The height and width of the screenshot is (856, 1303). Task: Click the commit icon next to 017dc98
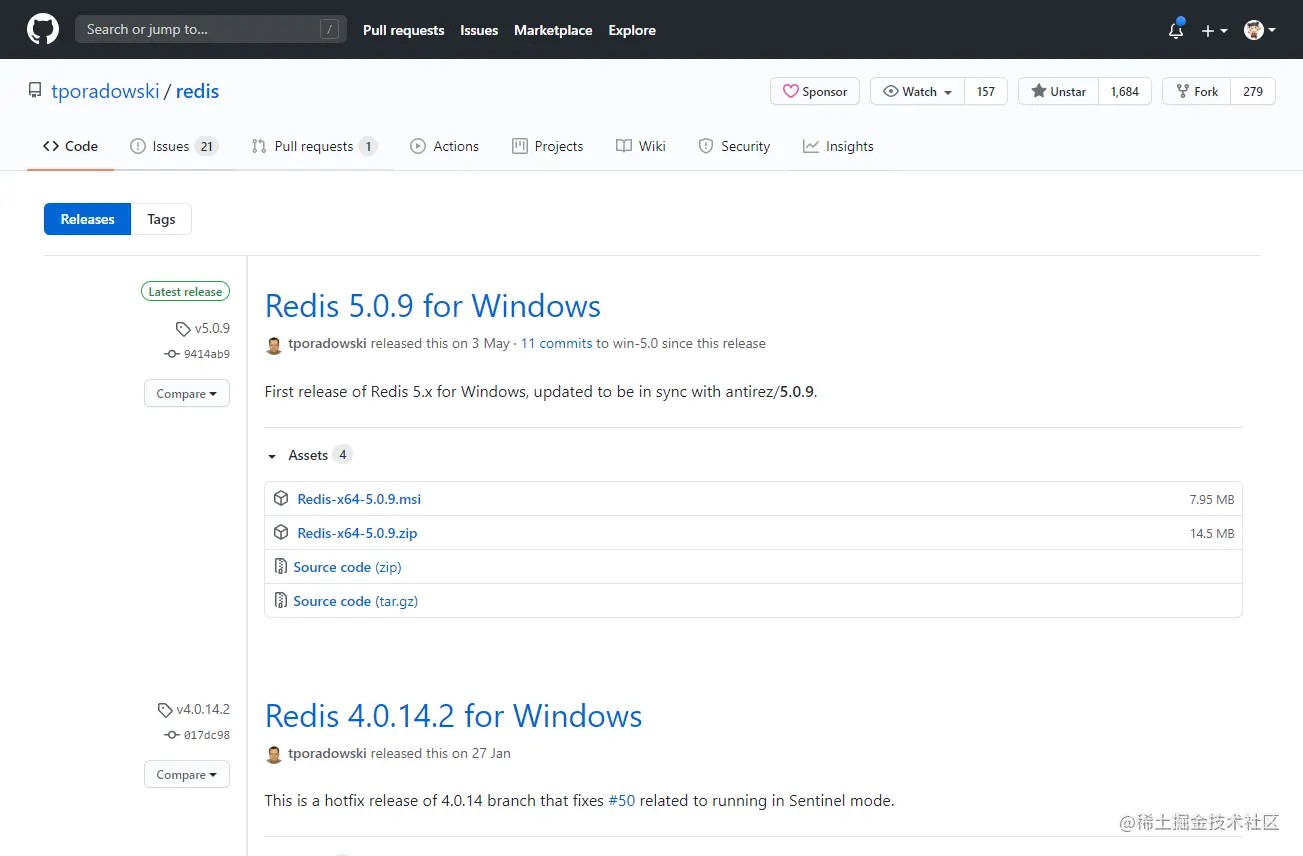[x=172, y=735]
